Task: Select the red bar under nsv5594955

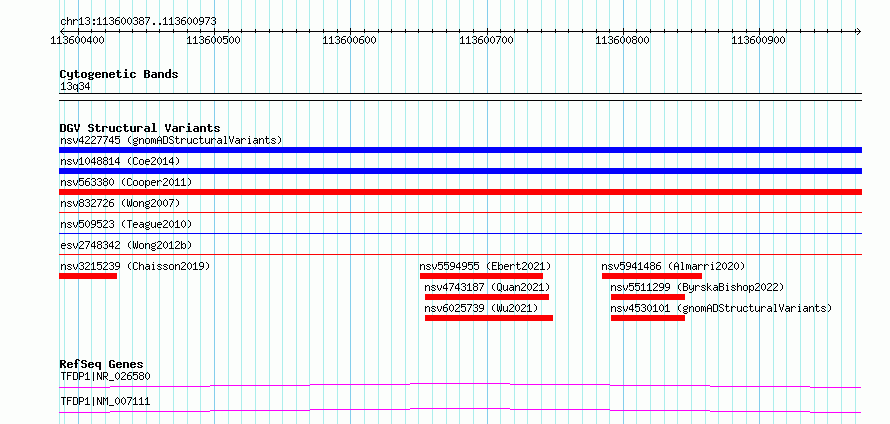Action: coord(481,276)
